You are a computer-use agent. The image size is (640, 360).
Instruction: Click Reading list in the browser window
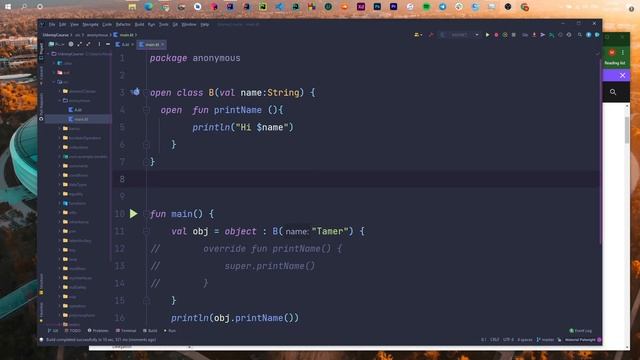615,63
